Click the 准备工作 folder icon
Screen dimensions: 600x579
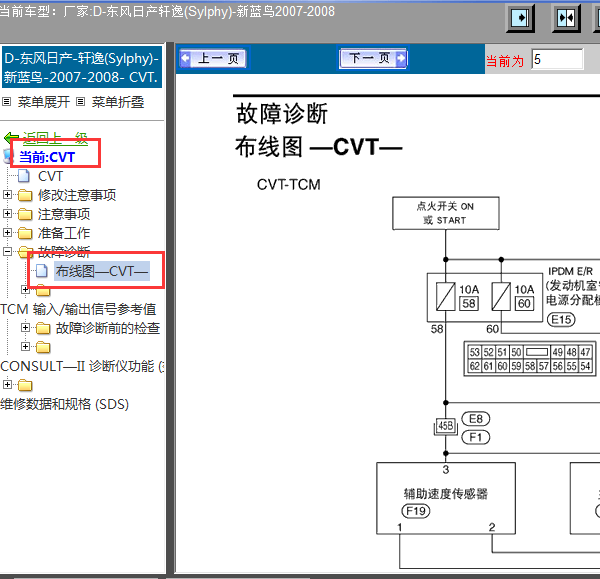point(25,233)
